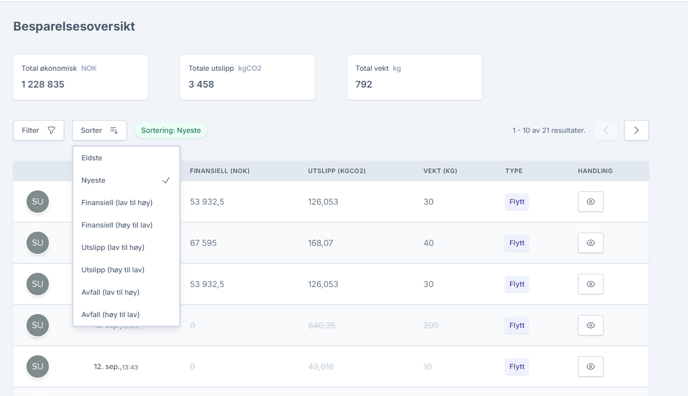The image size is (688, 396).
Task: View details of the 840,35 row
Action: [x=591, y=325]
